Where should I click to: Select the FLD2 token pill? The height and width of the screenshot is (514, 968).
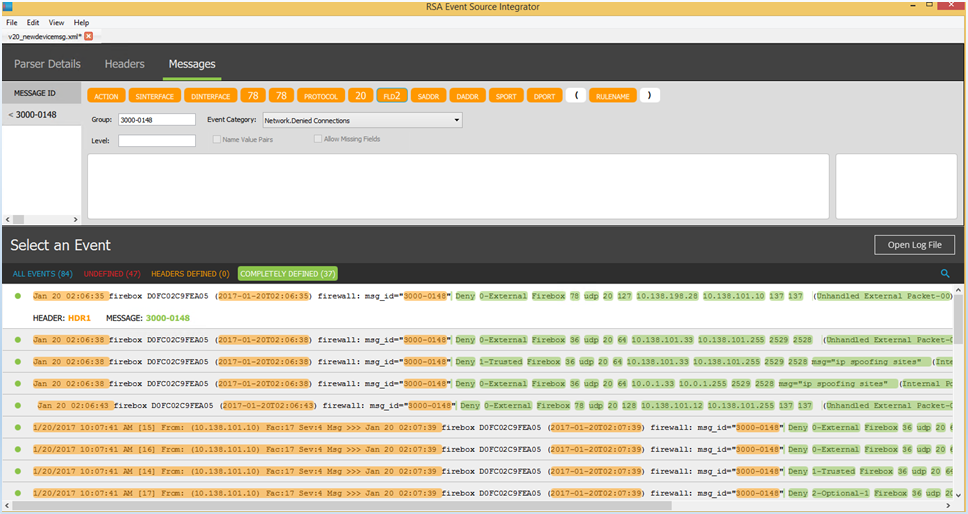click(x=391, y=96)
